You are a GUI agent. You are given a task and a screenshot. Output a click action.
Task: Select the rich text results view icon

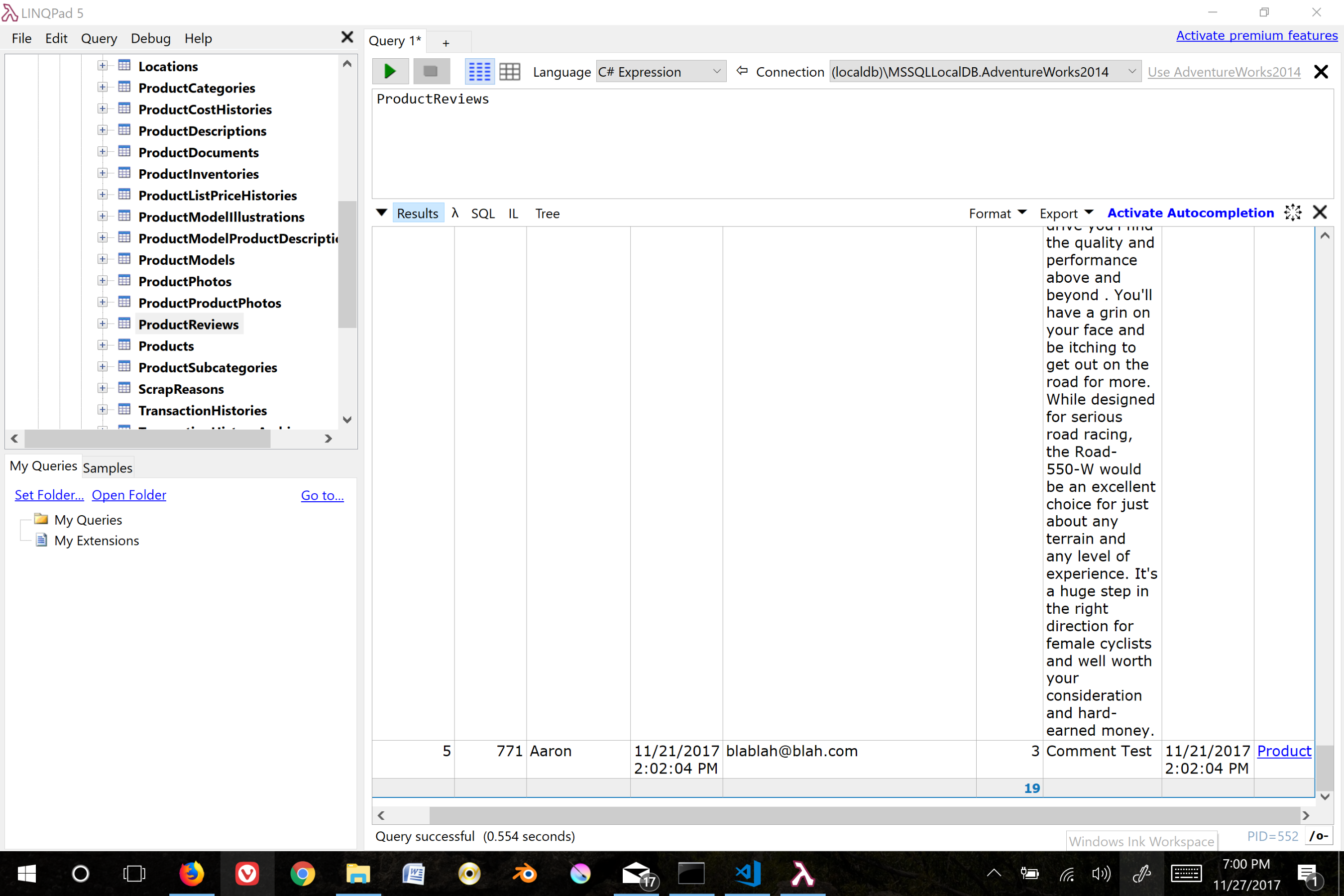coord(479,71)
